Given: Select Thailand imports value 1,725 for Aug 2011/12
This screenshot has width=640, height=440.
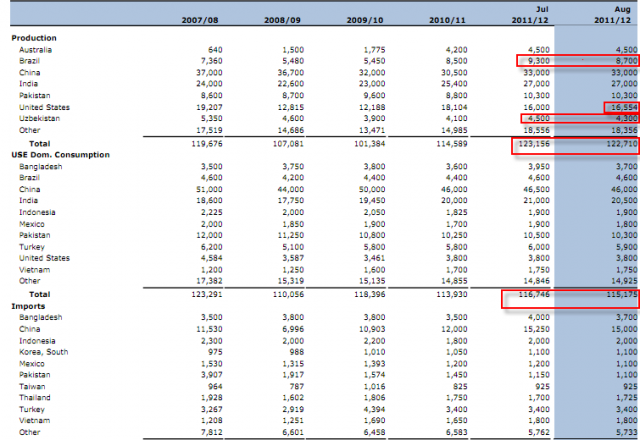Looking at the screenshot, I should point(626,398).
